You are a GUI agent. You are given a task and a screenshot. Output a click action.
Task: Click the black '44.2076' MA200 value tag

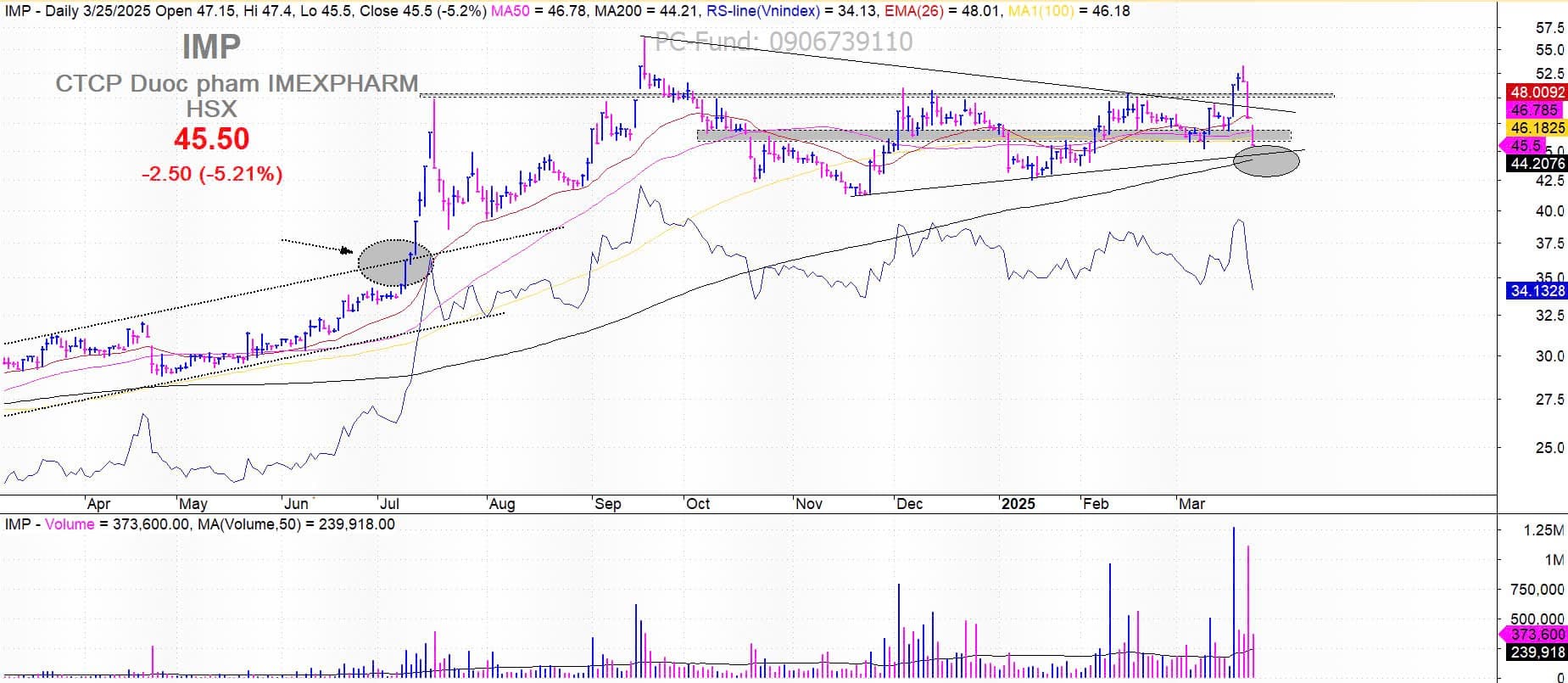pos(1537,164)
